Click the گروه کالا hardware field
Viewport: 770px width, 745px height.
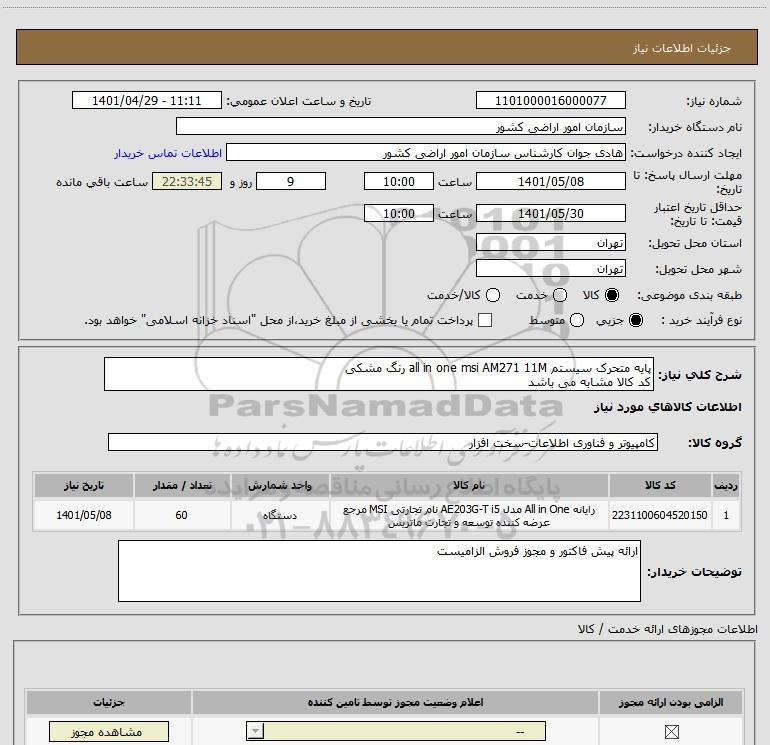point(383,442)
